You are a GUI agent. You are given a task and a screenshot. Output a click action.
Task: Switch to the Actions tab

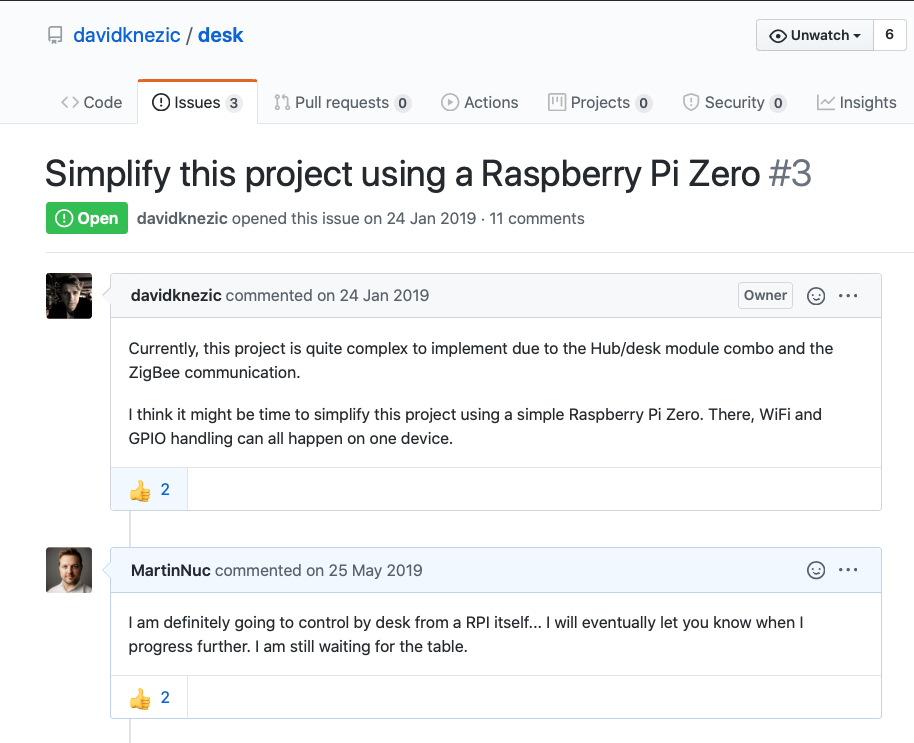click(479, 103)
